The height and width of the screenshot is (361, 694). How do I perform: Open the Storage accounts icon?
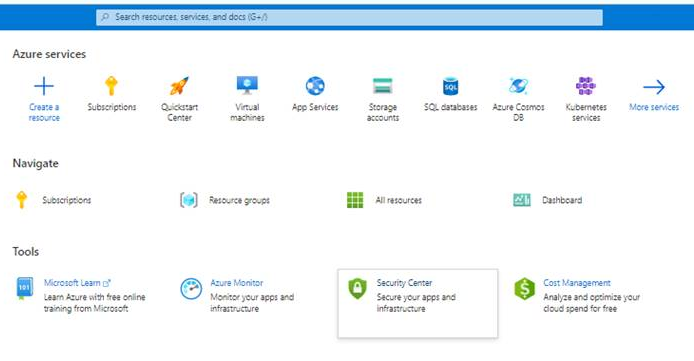tap(382, 86)
